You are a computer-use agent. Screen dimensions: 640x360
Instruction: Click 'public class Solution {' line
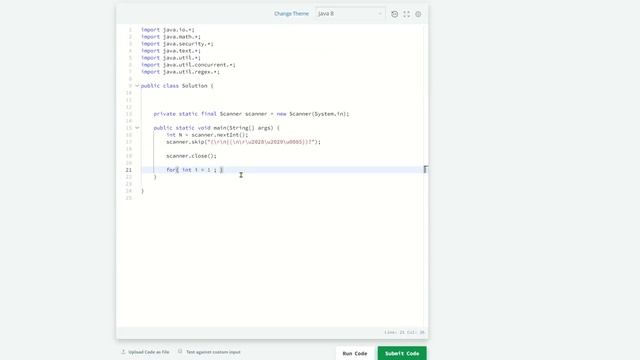coord(177,86)
